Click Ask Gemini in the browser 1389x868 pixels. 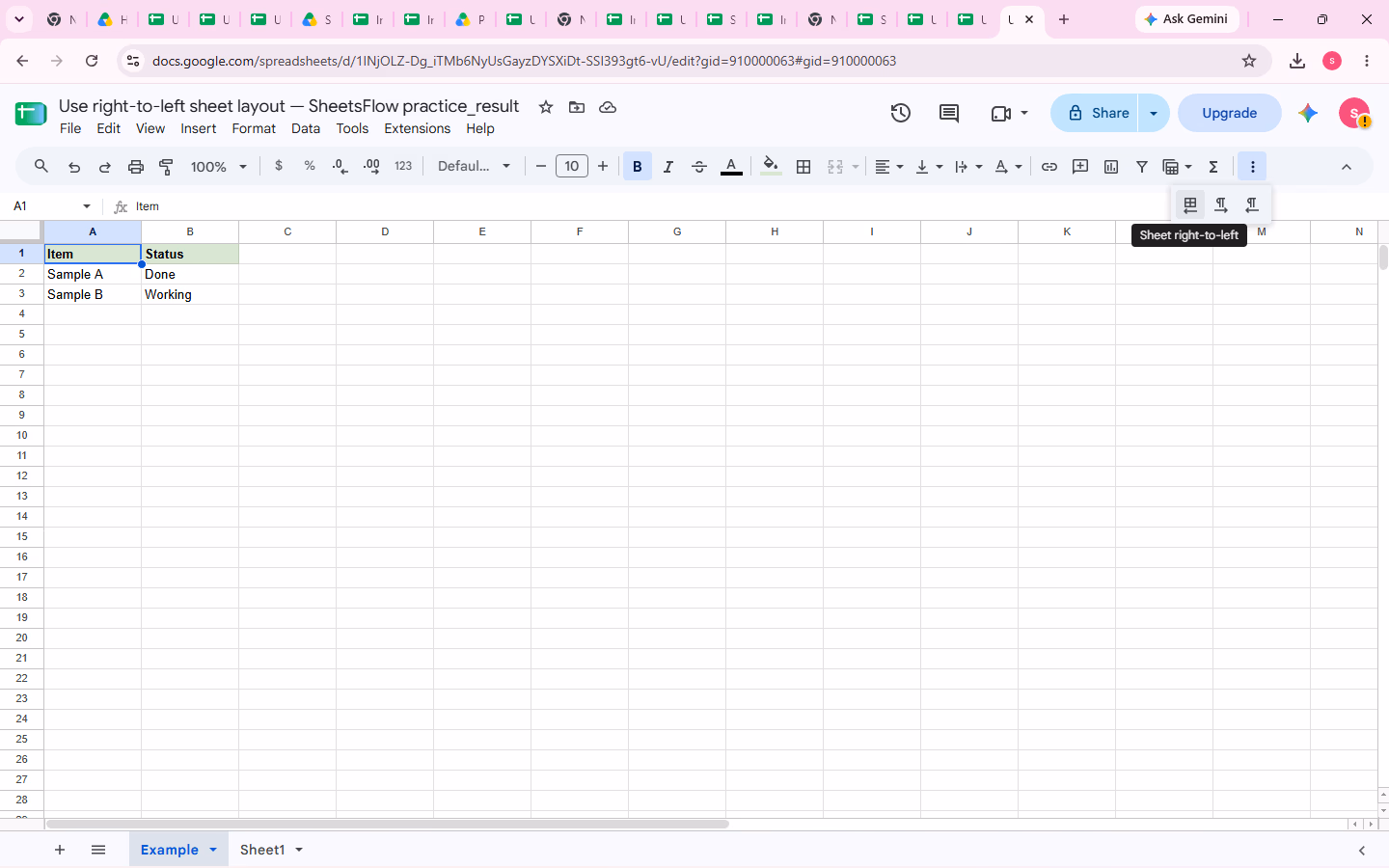(x=1186, y=19)
